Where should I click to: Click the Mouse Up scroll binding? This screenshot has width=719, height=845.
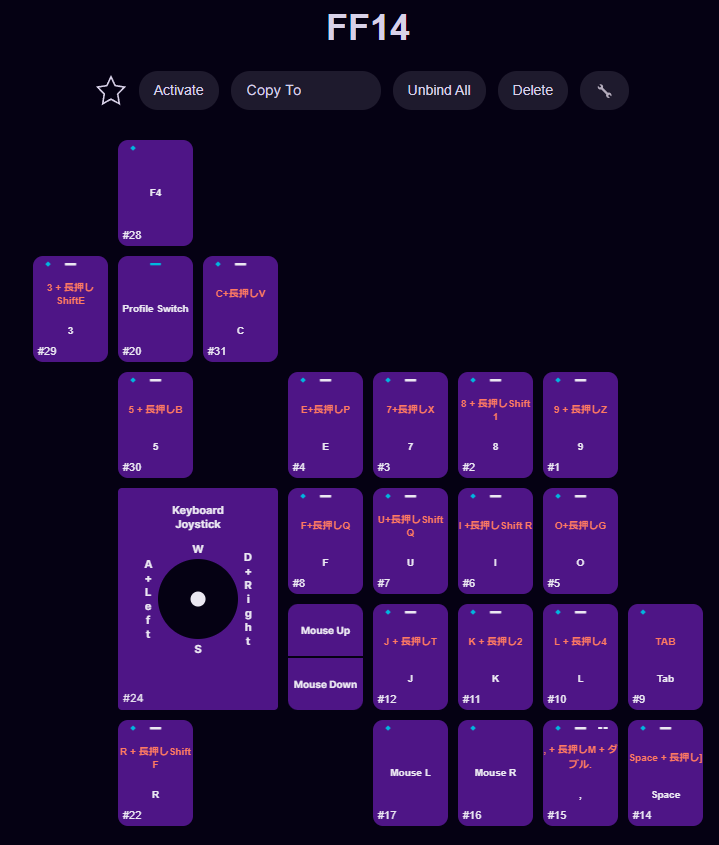point(326,630)
